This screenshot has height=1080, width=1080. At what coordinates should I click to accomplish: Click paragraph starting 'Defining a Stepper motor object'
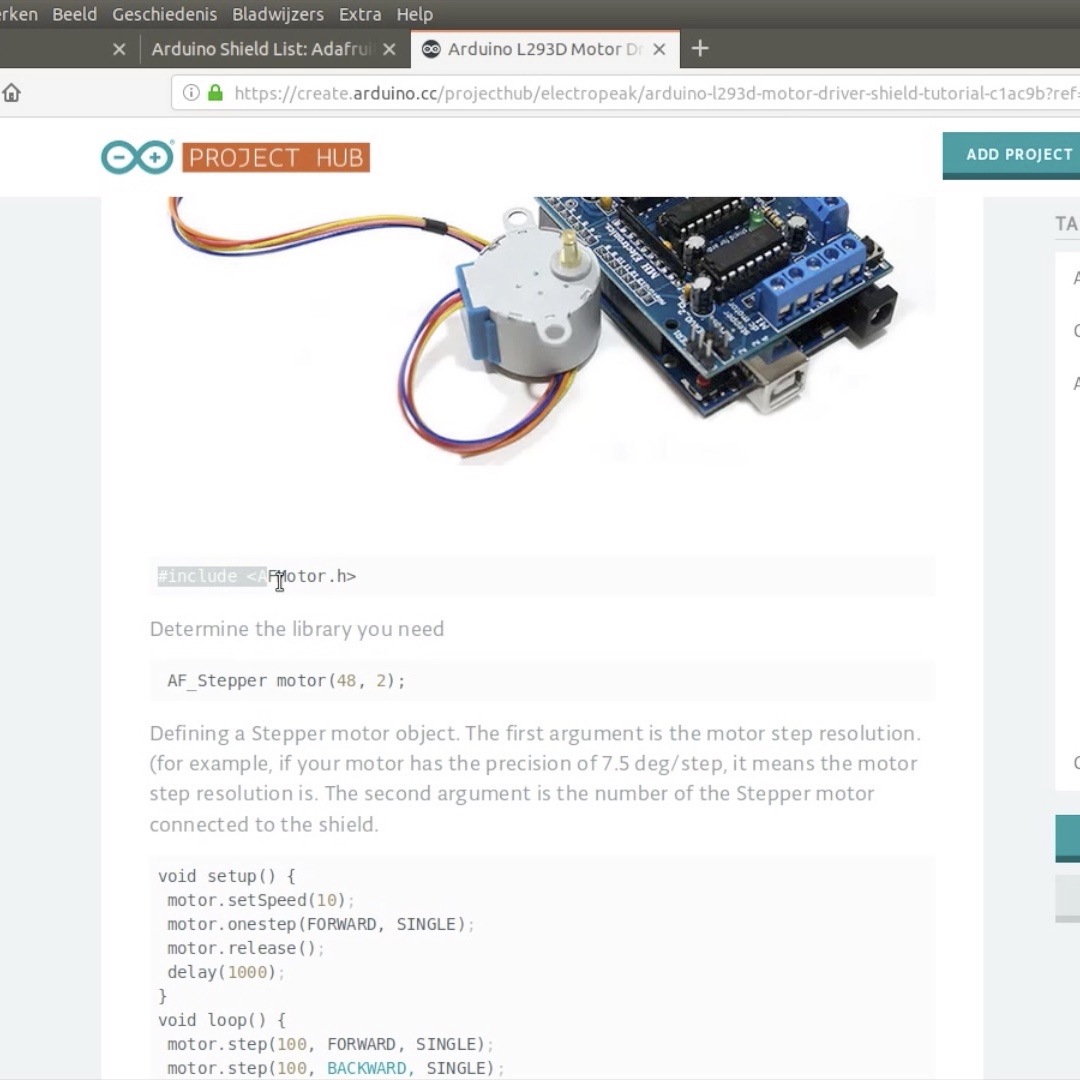(x=536, y=778)
